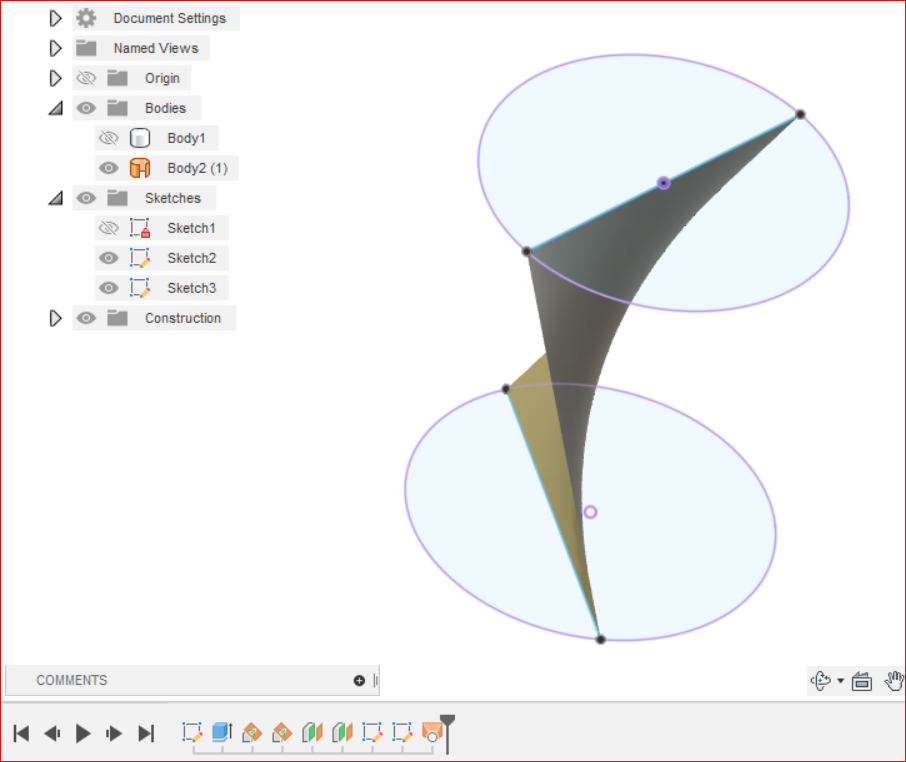Select the first sketch feature in the timeline

[x=192, y=733]
